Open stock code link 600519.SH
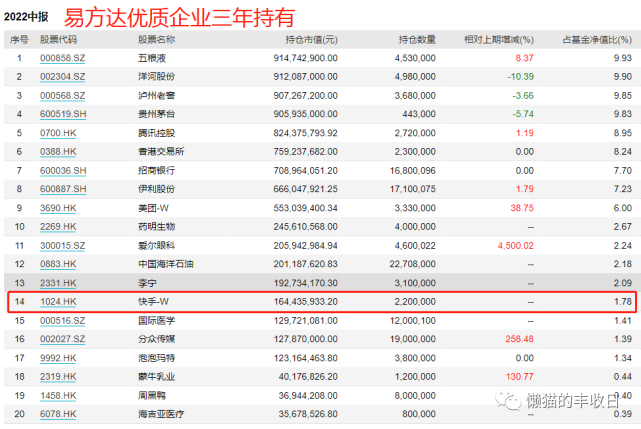Viewport: 641px width, 429px height. 60,114
